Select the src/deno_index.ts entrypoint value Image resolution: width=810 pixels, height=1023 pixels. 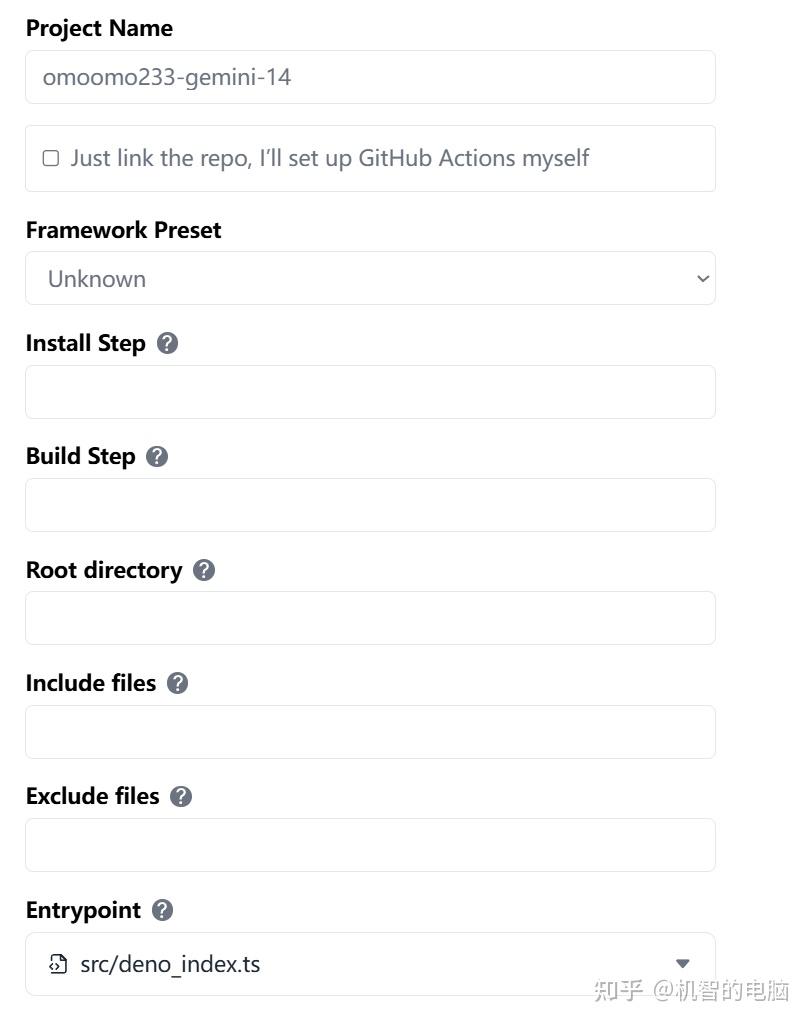[170, 964]
